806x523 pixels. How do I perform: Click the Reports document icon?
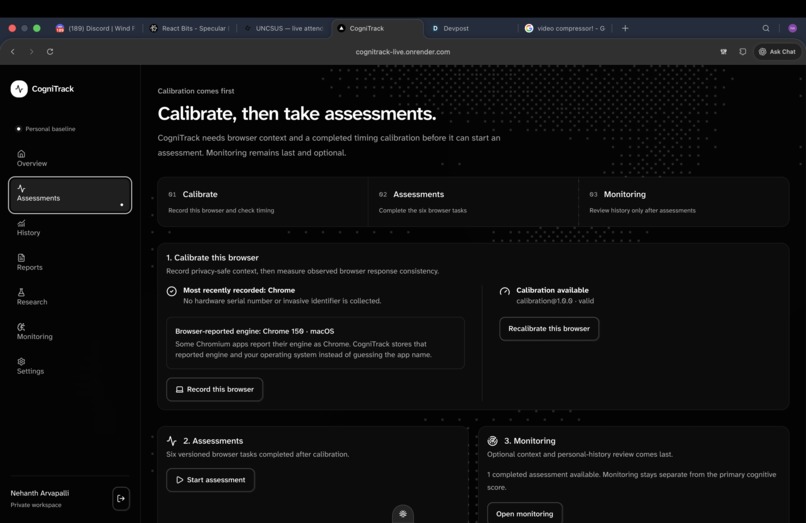21,258
